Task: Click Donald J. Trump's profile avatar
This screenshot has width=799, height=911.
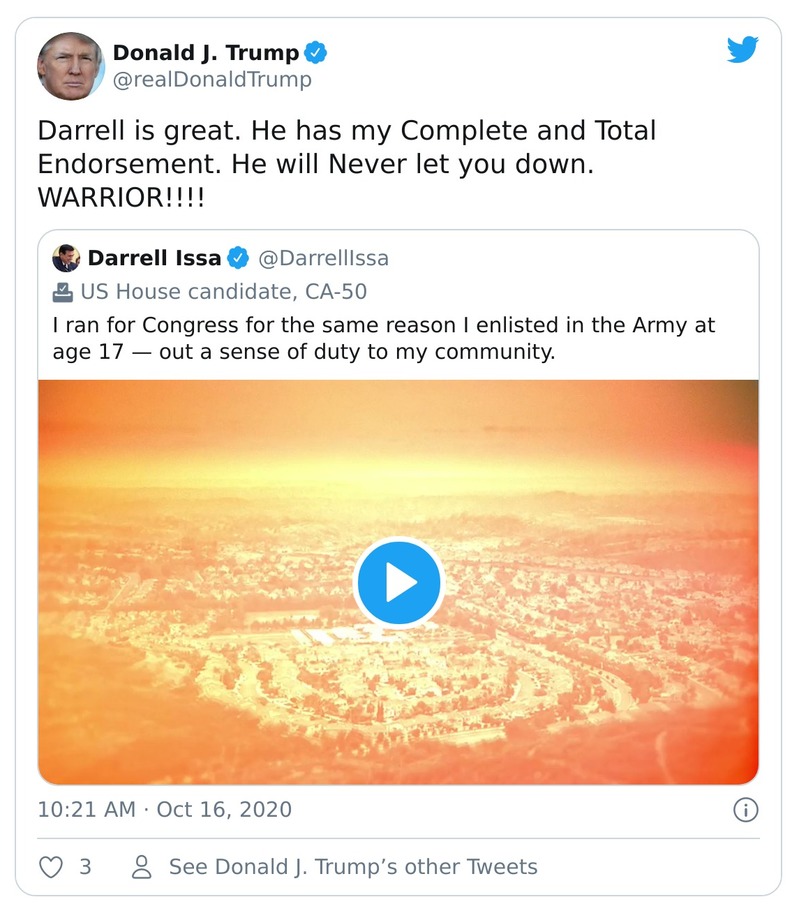Action: click(x=71, y=66)
